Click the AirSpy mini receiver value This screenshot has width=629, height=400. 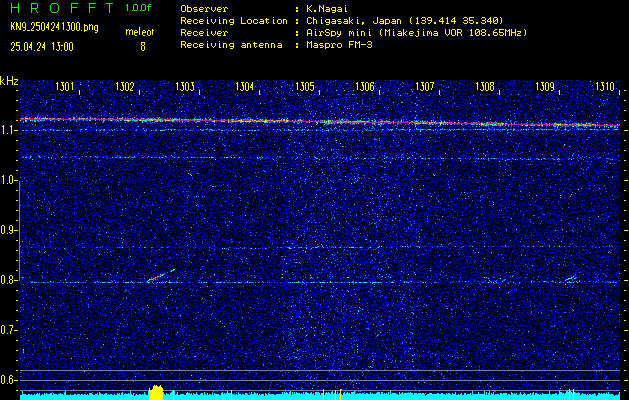click(417, 33)
